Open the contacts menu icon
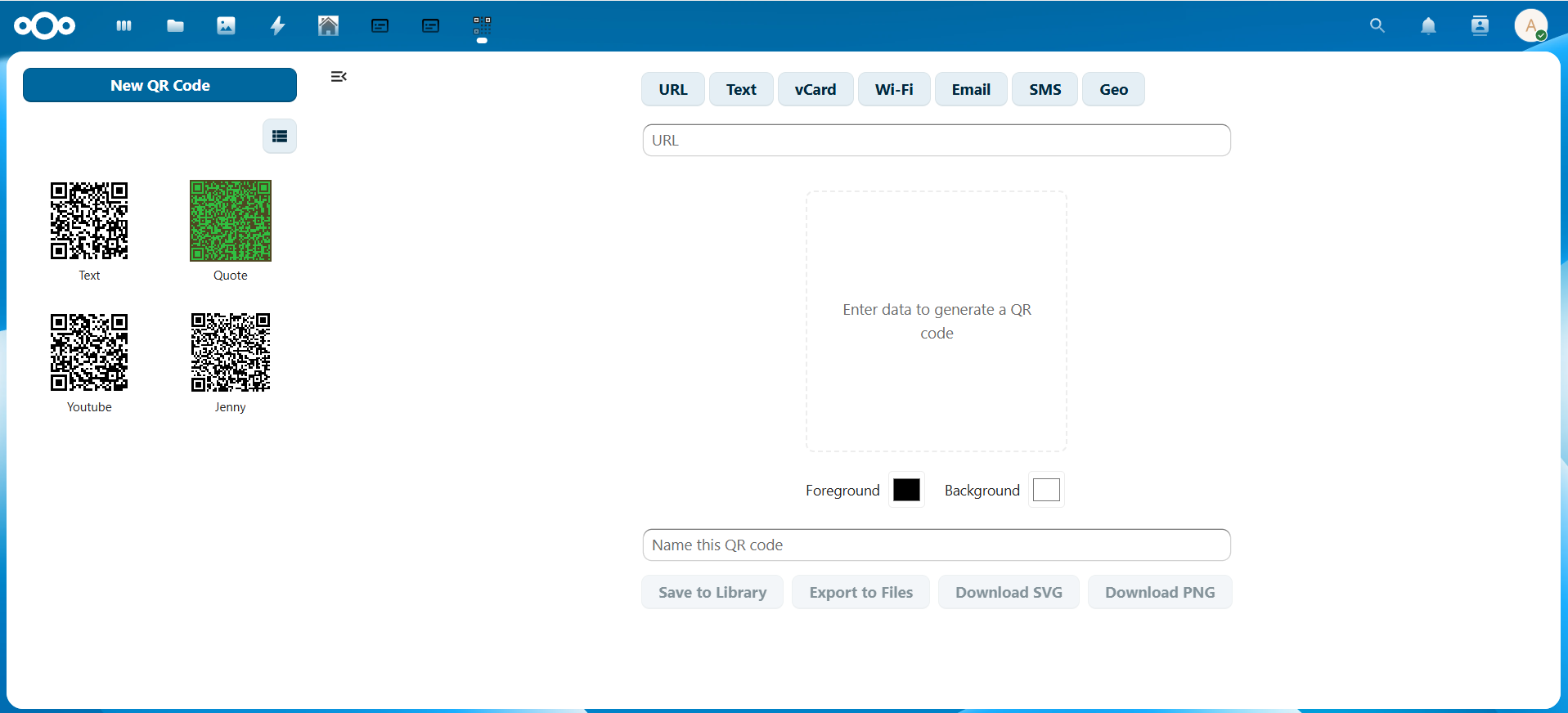Screen dimensions: 1568x713 pyautogui.click(x=1480, y=26)
